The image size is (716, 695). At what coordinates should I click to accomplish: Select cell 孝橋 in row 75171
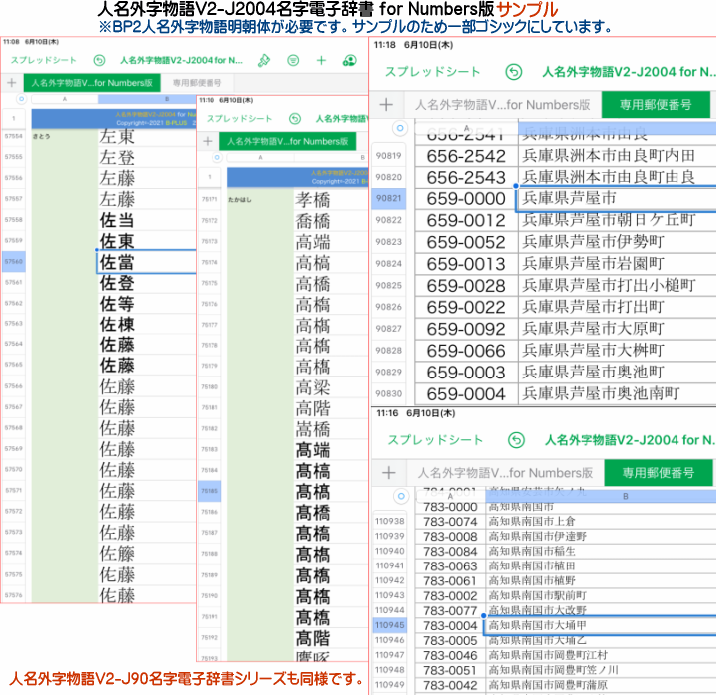pos(331,200)
